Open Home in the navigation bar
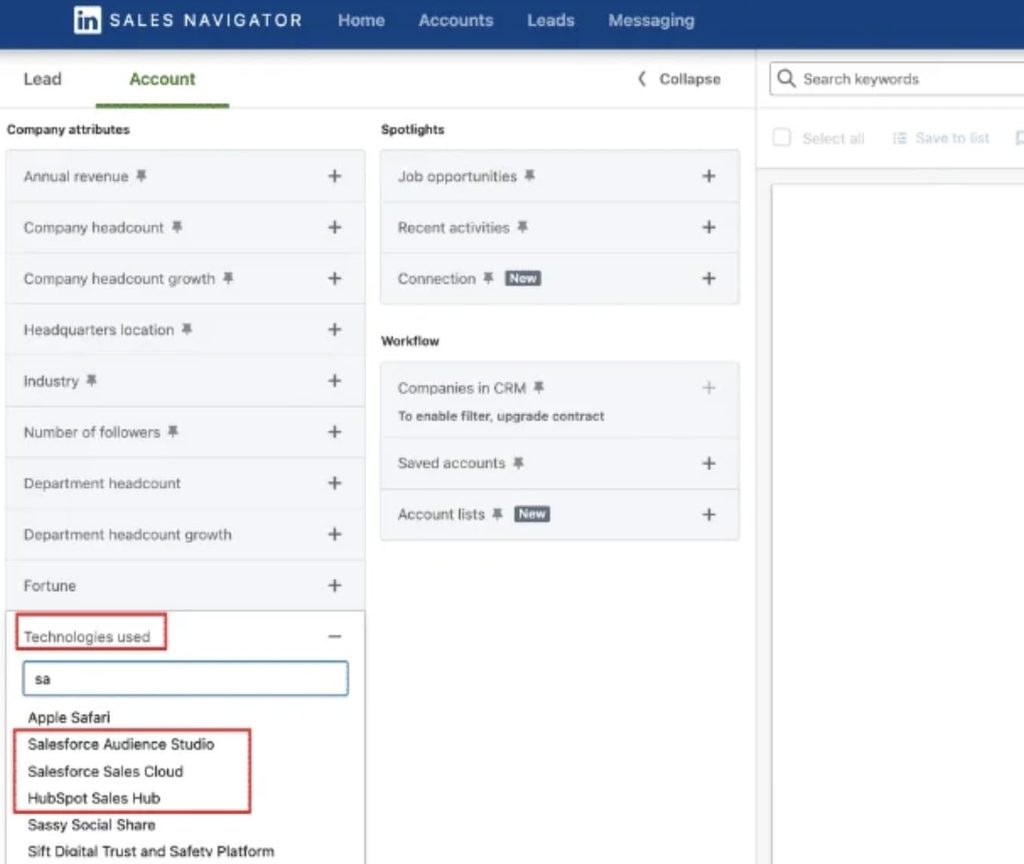Image resolution: width=1024 pixels, height=864 pixels. 361,20
